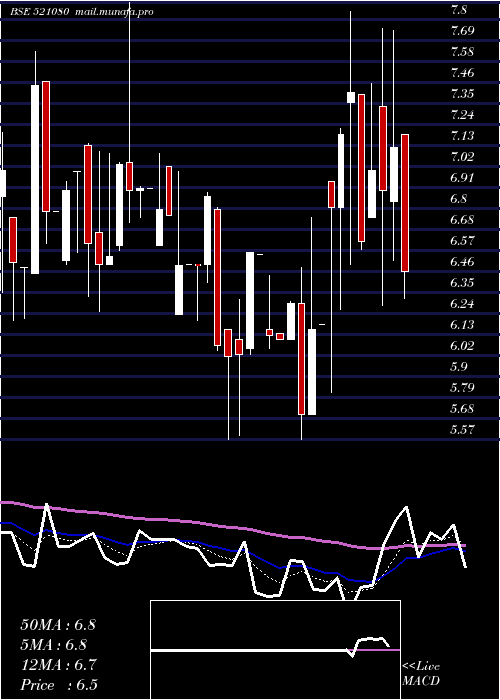Click the '50MA : 6.8' readout
The height and width of the screenshot is (700, 500).
tap(58, 625)
